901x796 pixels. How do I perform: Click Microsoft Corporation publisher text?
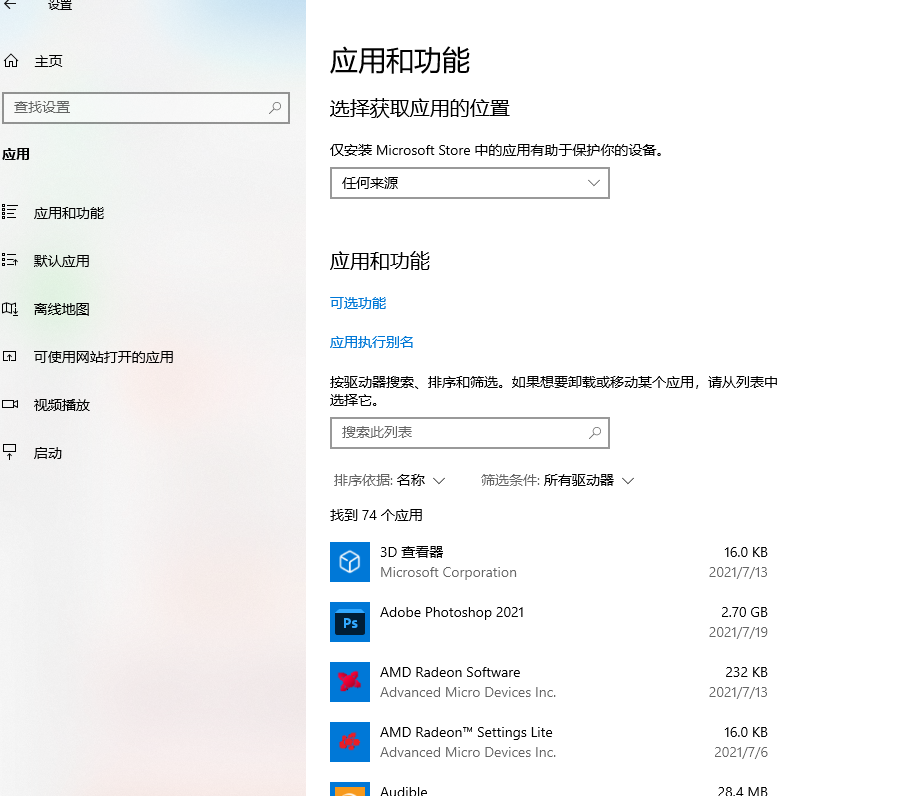448,572
